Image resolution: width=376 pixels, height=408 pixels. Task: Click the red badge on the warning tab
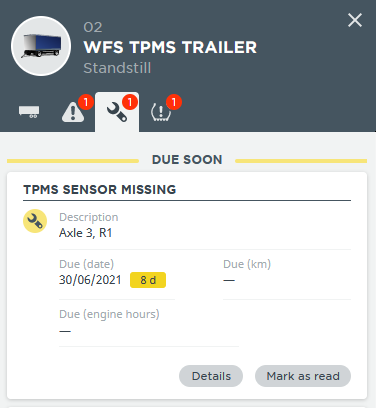(86, 102)
